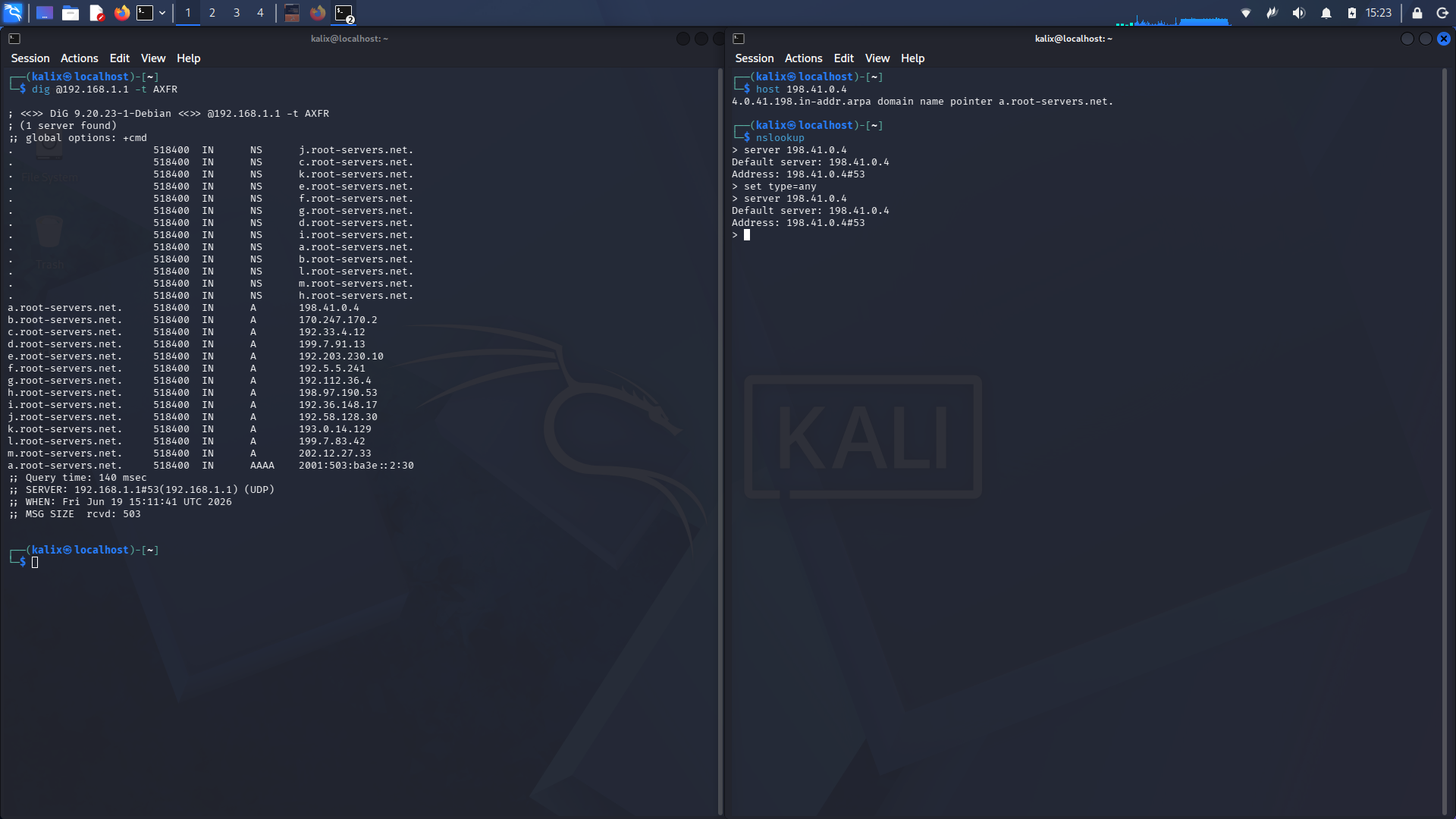Click the 'dig @192.168.1.1 -t AXFR' command line
The height and width of the screenshot is (819, 1456).
(x=105, y=89)
